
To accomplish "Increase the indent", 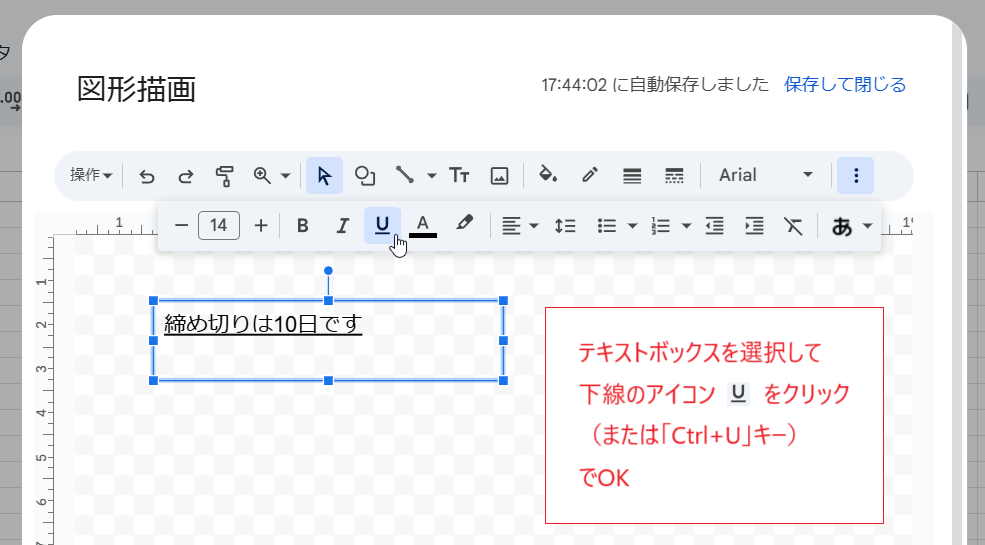I will pyautogui.click(x=754, y=226).
